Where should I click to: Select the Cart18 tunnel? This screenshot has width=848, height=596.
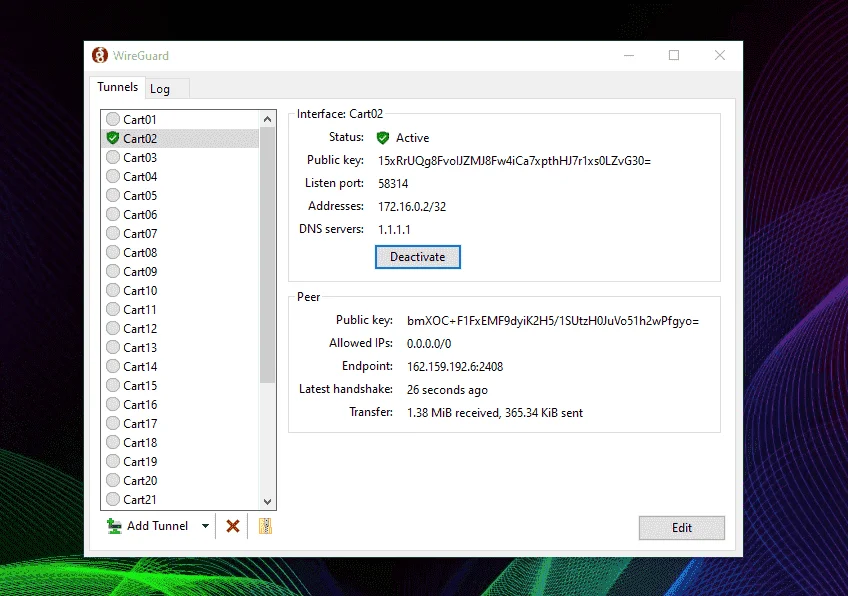tap(180, 442)
